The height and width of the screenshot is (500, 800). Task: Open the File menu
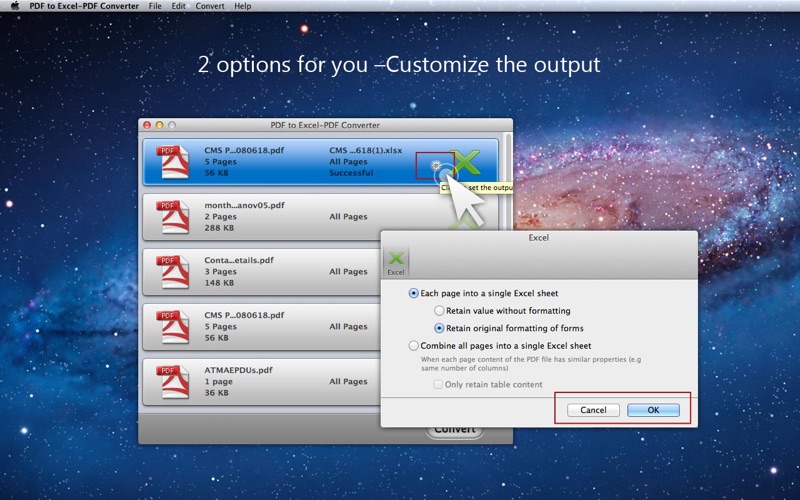click(155, 6)
